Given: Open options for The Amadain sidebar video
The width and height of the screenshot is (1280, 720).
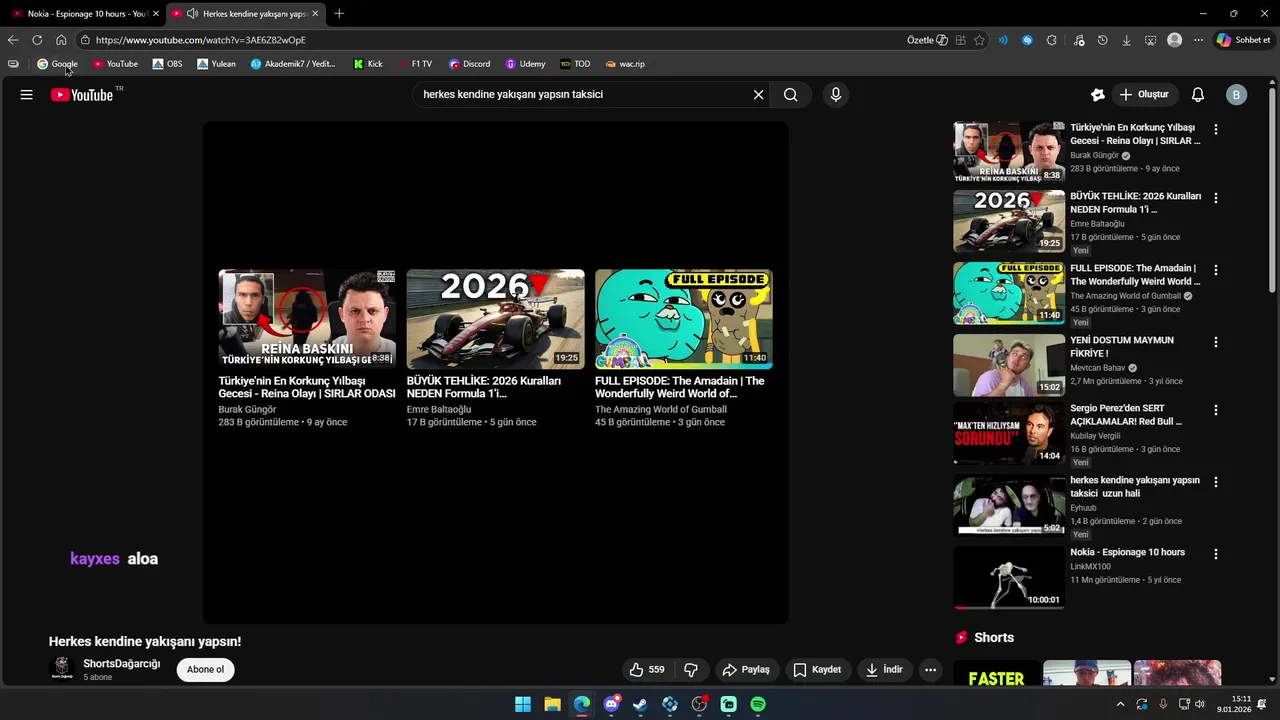Looking at the screenshot, I should pyautogui.click(x=1216, y=270).
